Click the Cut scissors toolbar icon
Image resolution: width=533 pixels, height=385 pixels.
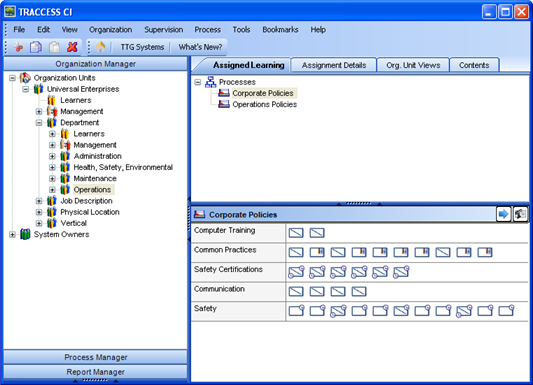pyautogui.click(x=18, y=47)
